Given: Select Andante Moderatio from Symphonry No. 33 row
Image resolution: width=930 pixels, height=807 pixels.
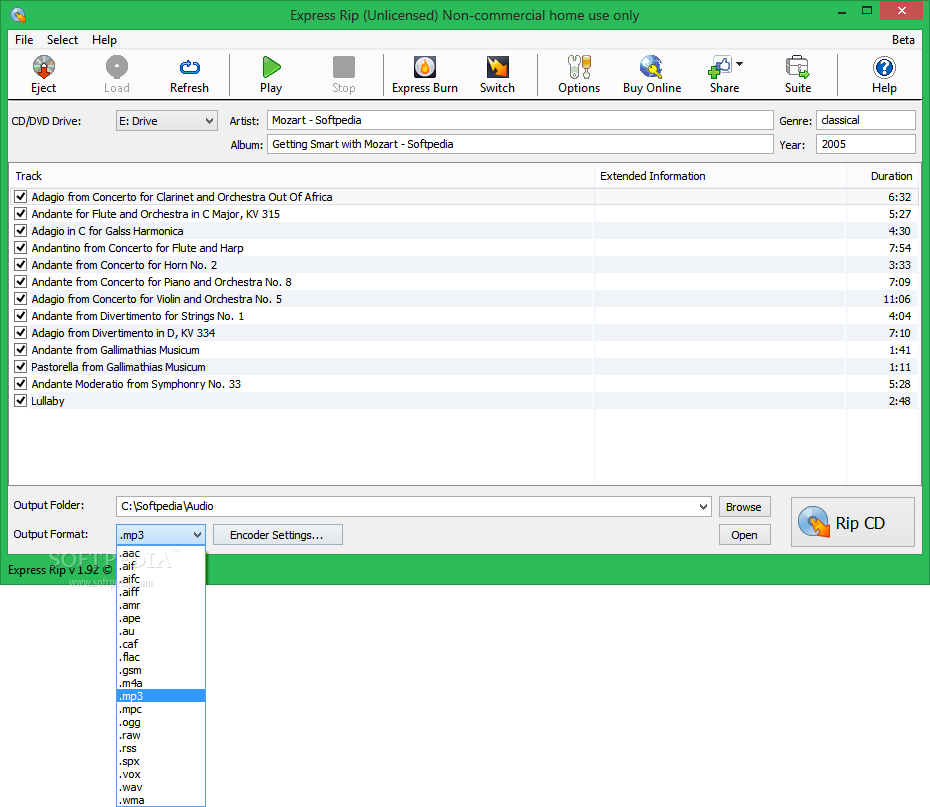Looking at the screenshot, I should point(464,384).
